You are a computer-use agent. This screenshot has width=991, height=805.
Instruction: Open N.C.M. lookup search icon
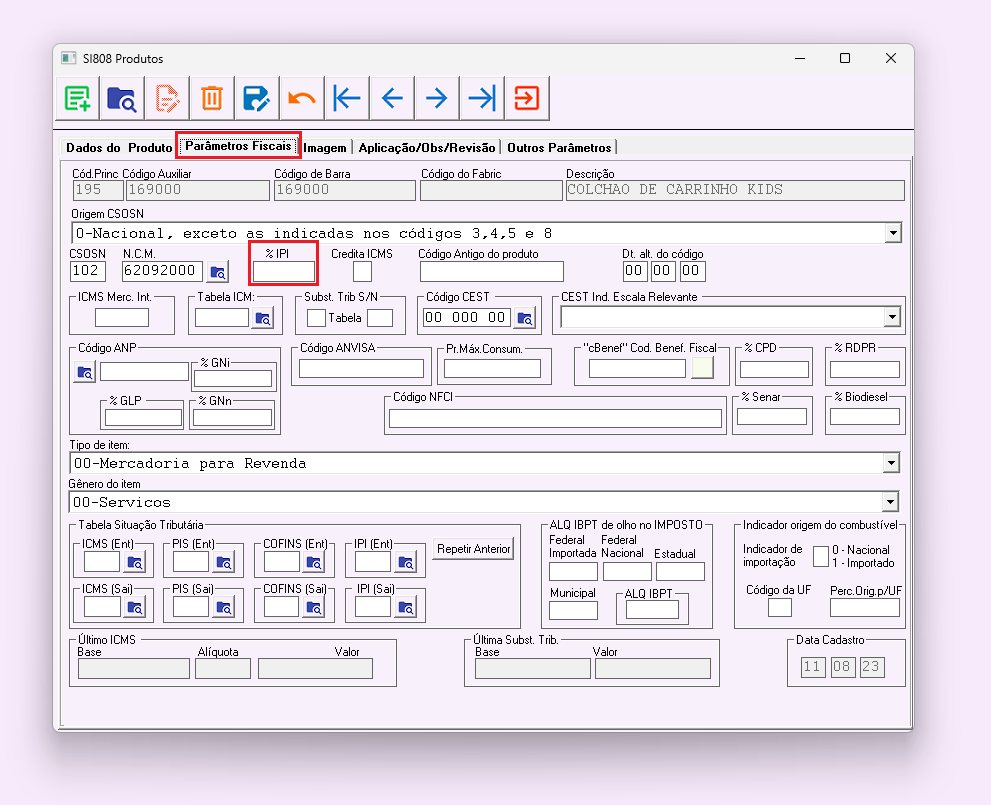pyautogui.click(x=218, y=272)
